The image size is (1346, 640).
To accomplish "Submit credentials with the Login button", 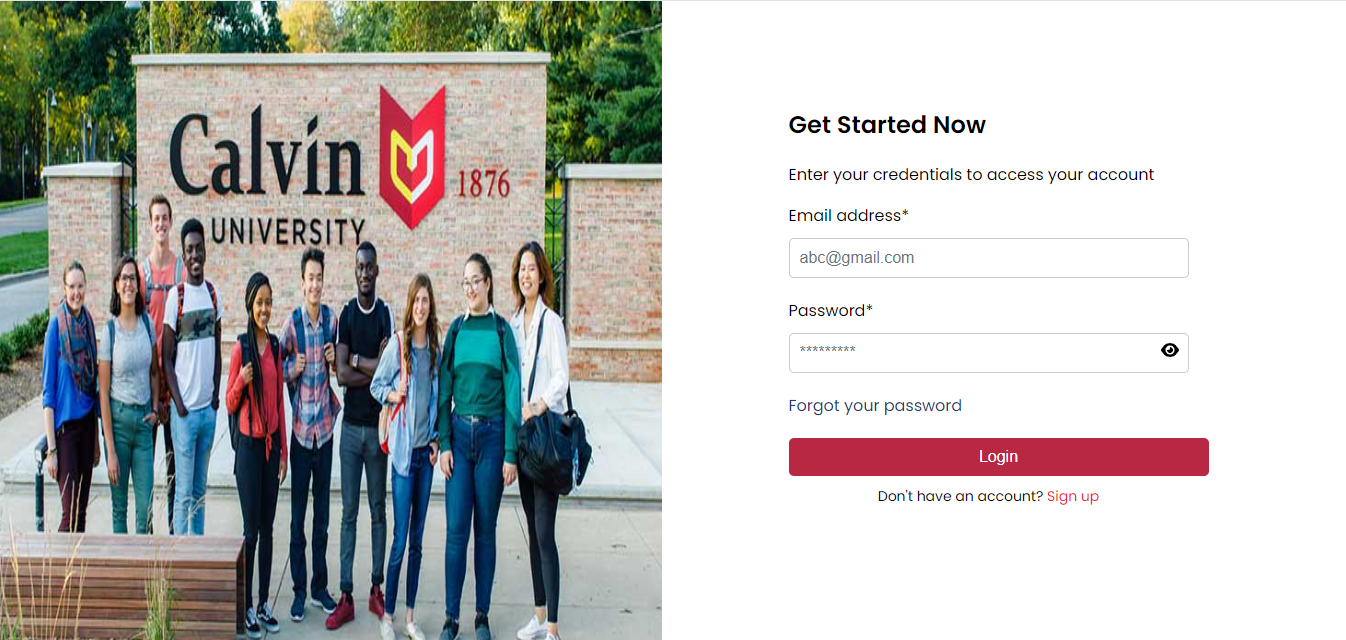I will 998,457.
